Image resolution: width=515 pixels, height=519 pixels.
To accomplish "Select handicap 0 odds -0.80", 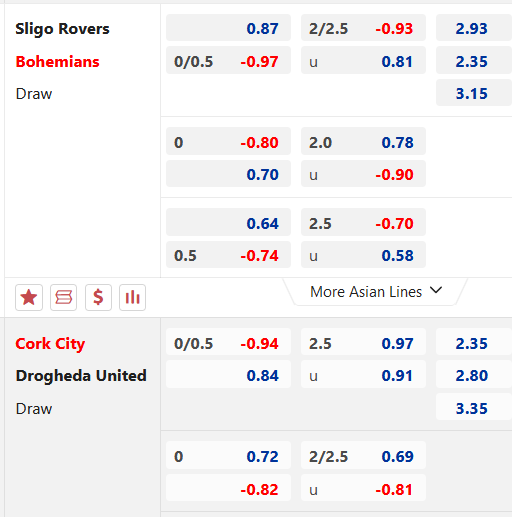I will point(228,141).
